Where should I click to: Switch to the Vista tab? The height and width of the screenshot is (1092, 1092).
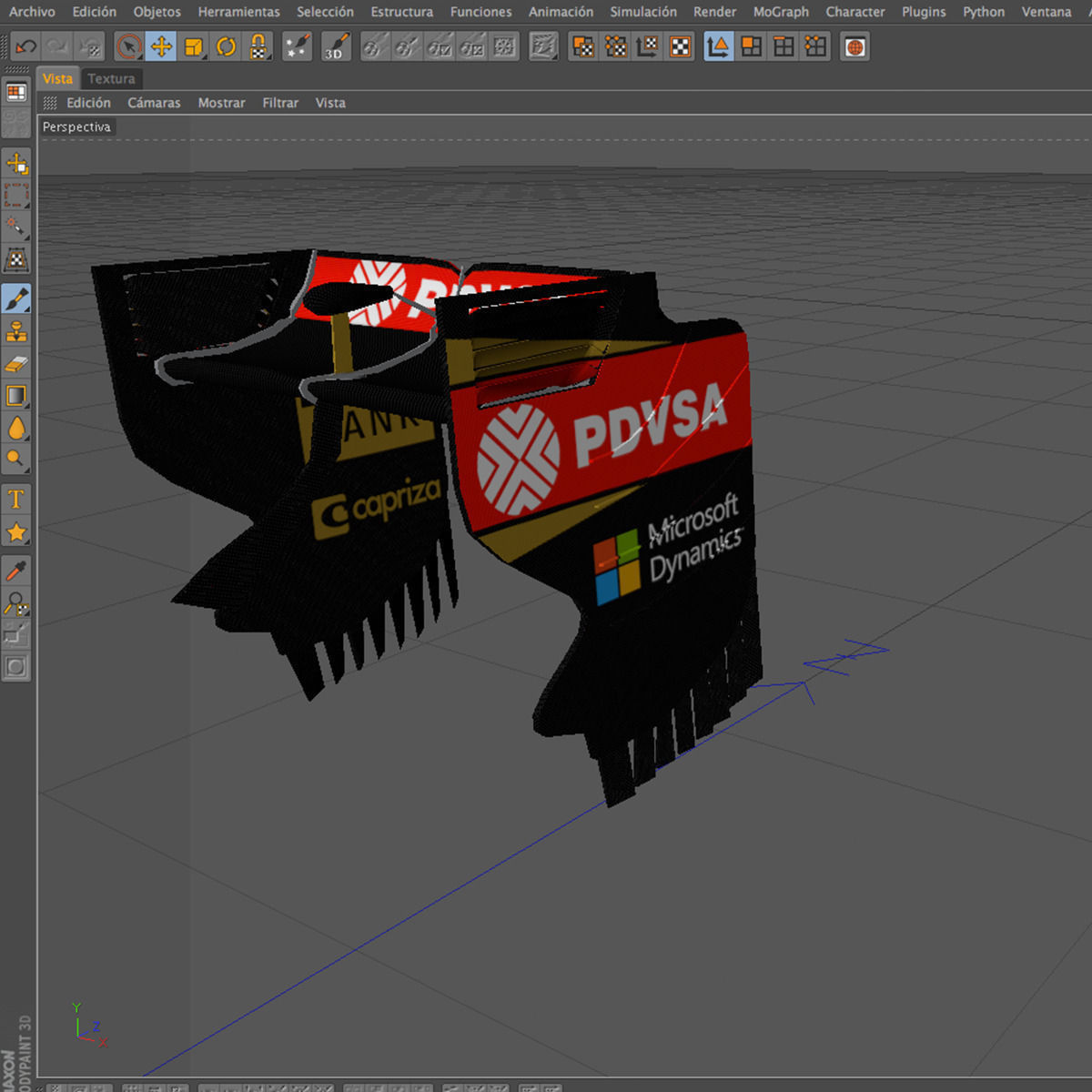coord(58,78)
